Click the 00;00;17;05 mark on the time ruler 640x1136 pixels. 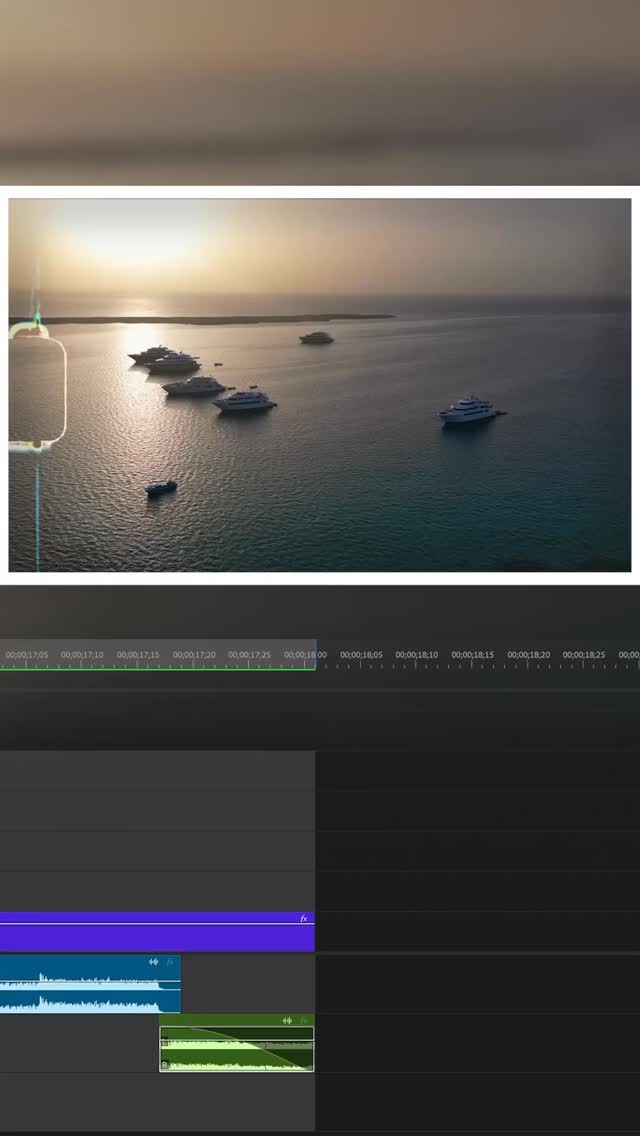(x=27, y=655)
